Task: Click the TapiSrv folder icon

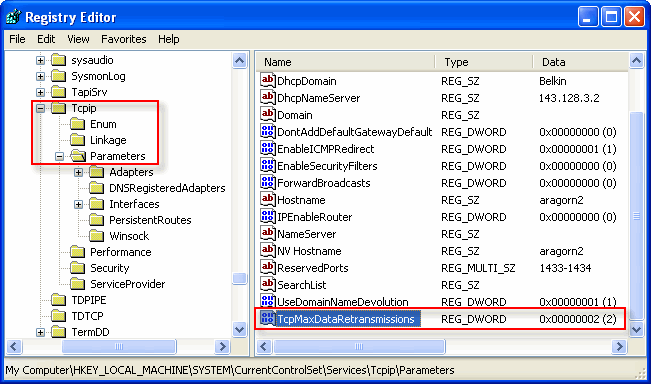Action: [x=59, y=92]
